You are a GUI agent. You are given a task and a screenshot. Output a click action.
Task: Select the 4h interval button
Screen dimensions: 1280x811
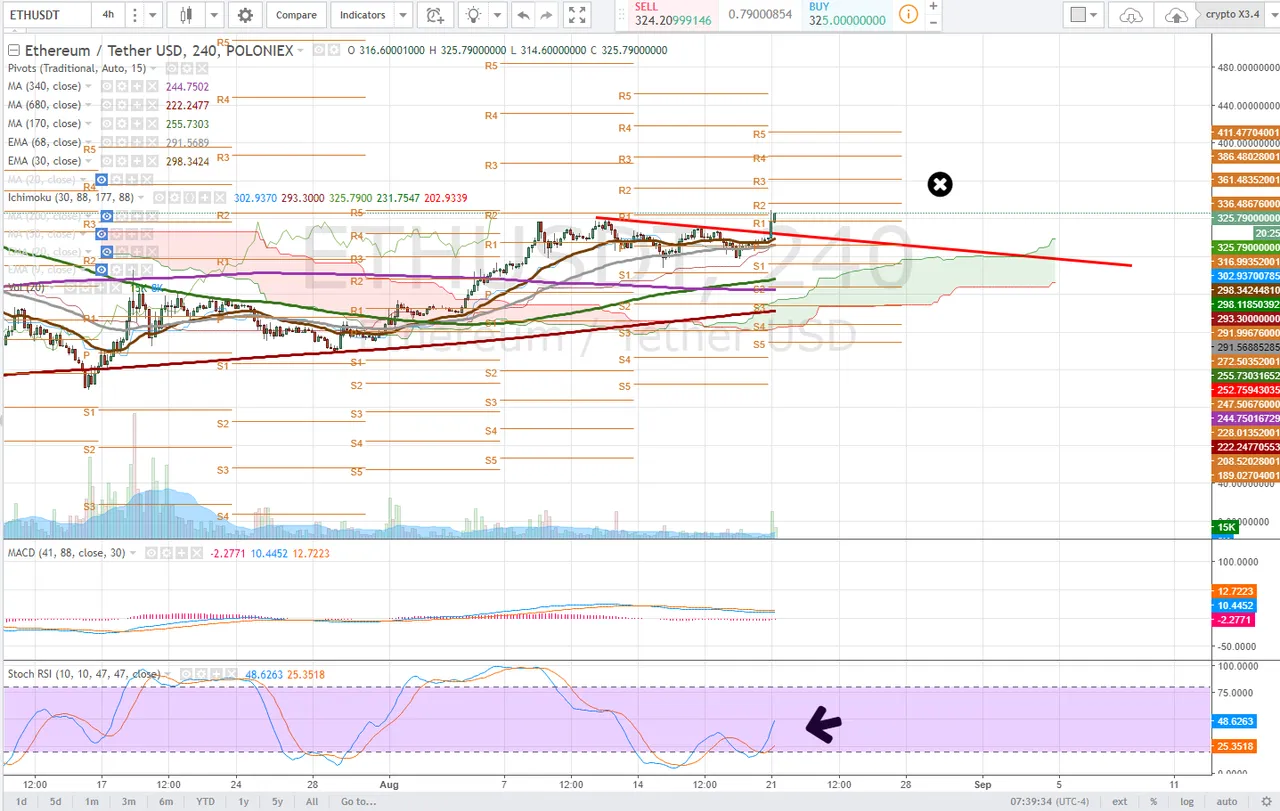107,15
